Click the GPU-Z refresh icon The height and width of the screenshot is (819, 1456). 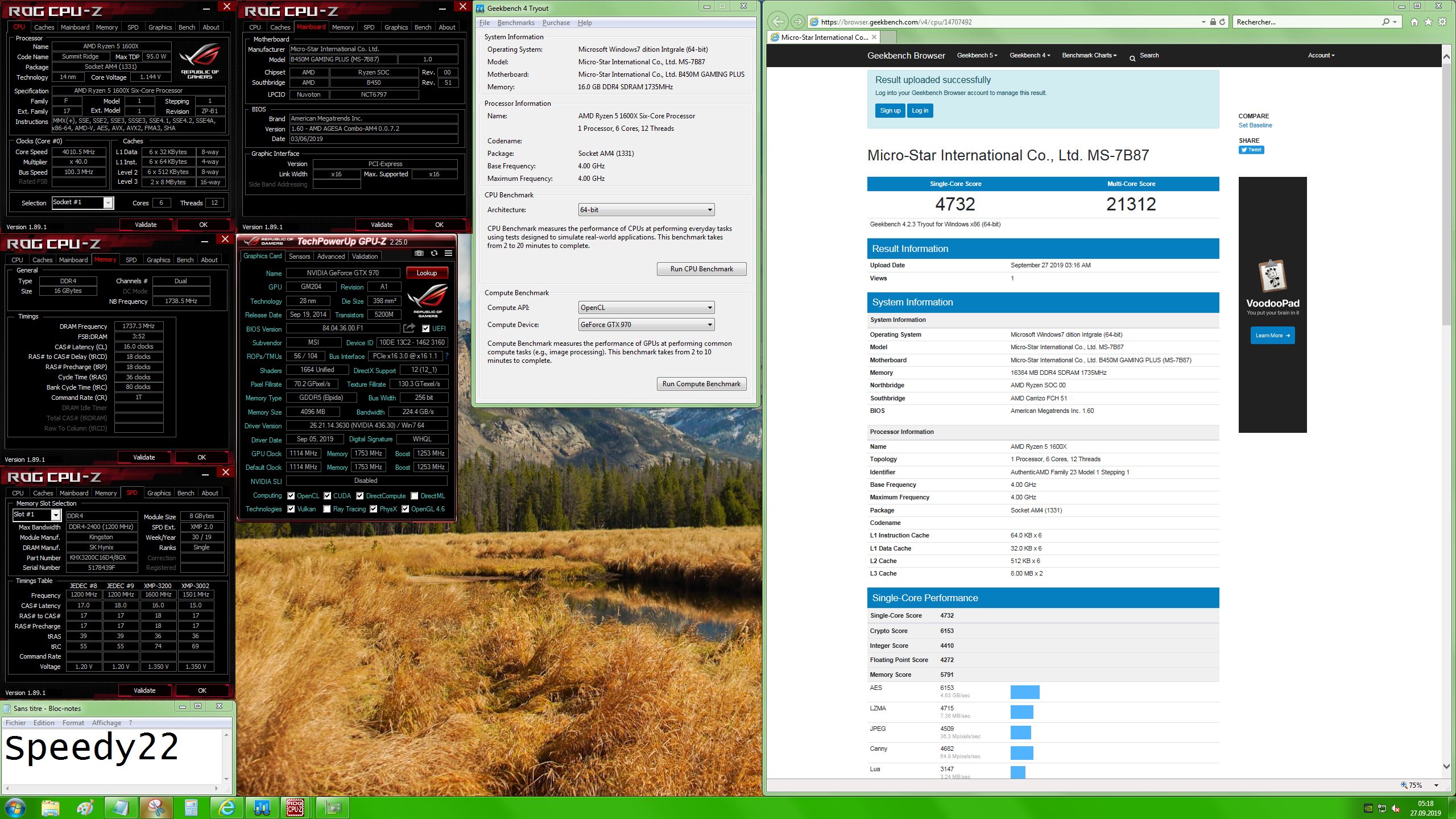(434, 254)
